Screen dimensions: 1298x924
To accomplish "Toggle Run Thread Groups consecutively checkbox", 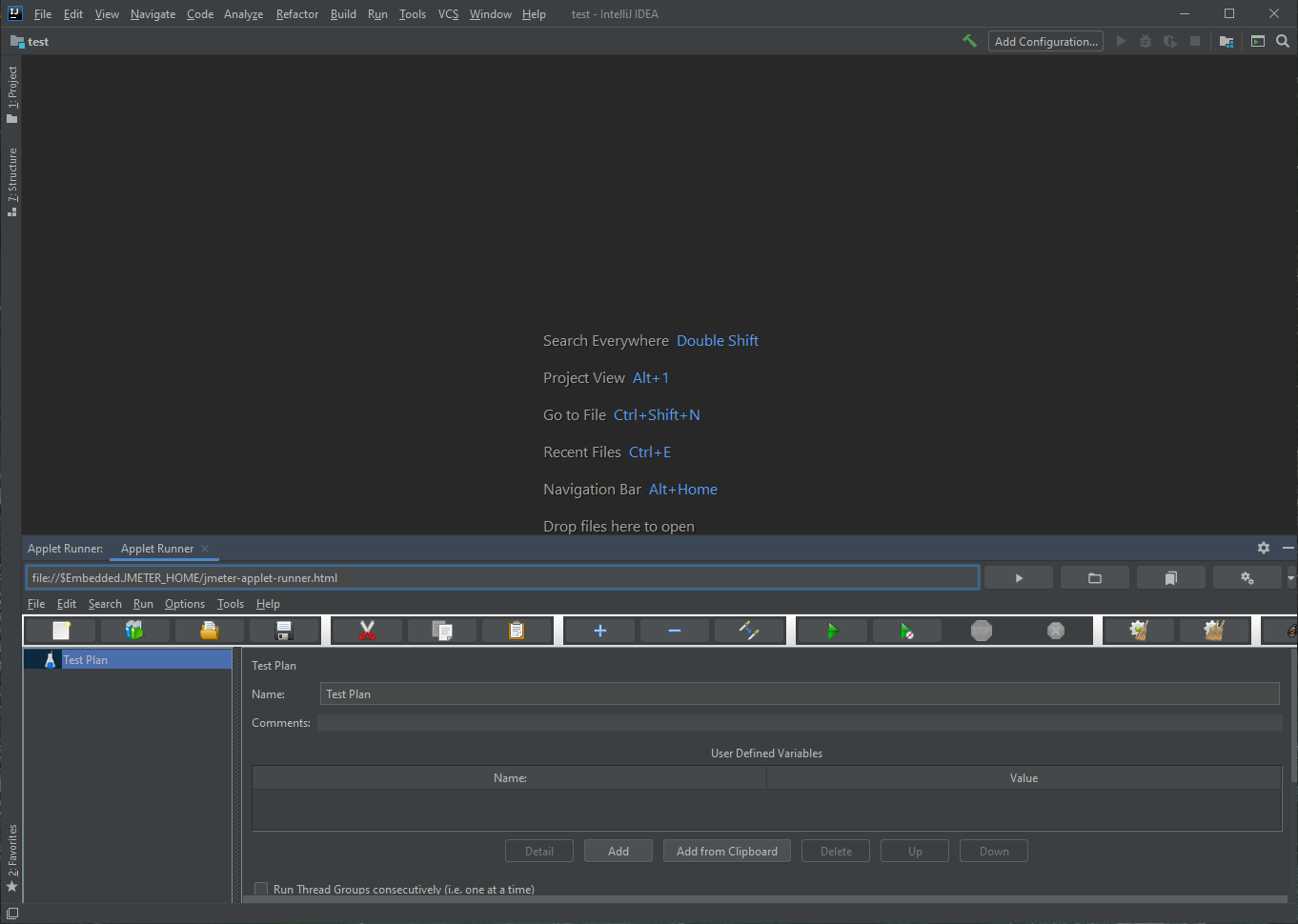I will [261, 889].
